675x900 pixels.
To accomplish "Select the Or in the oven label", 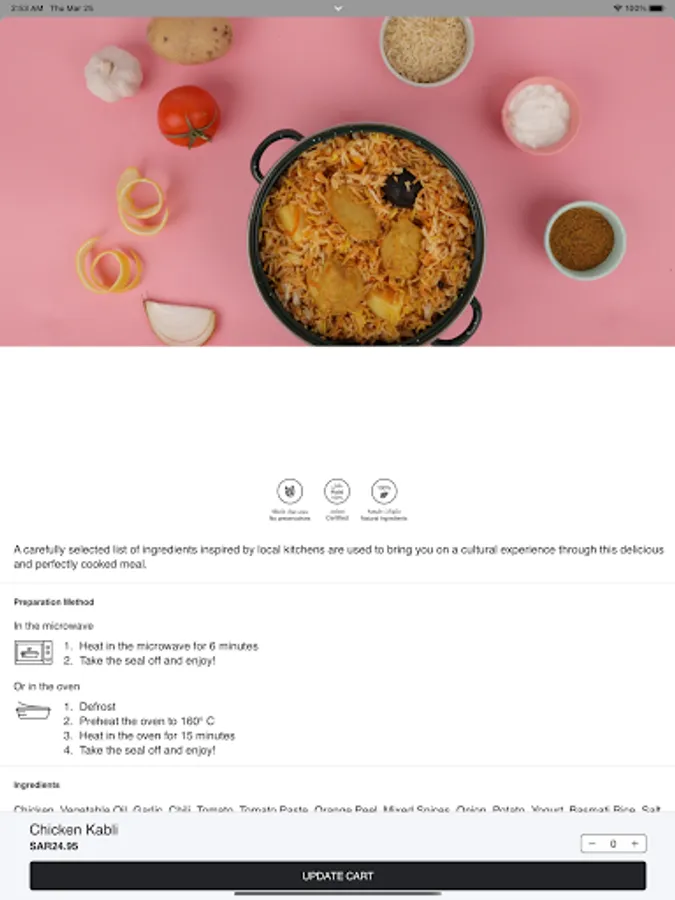I will coord(46,686).
